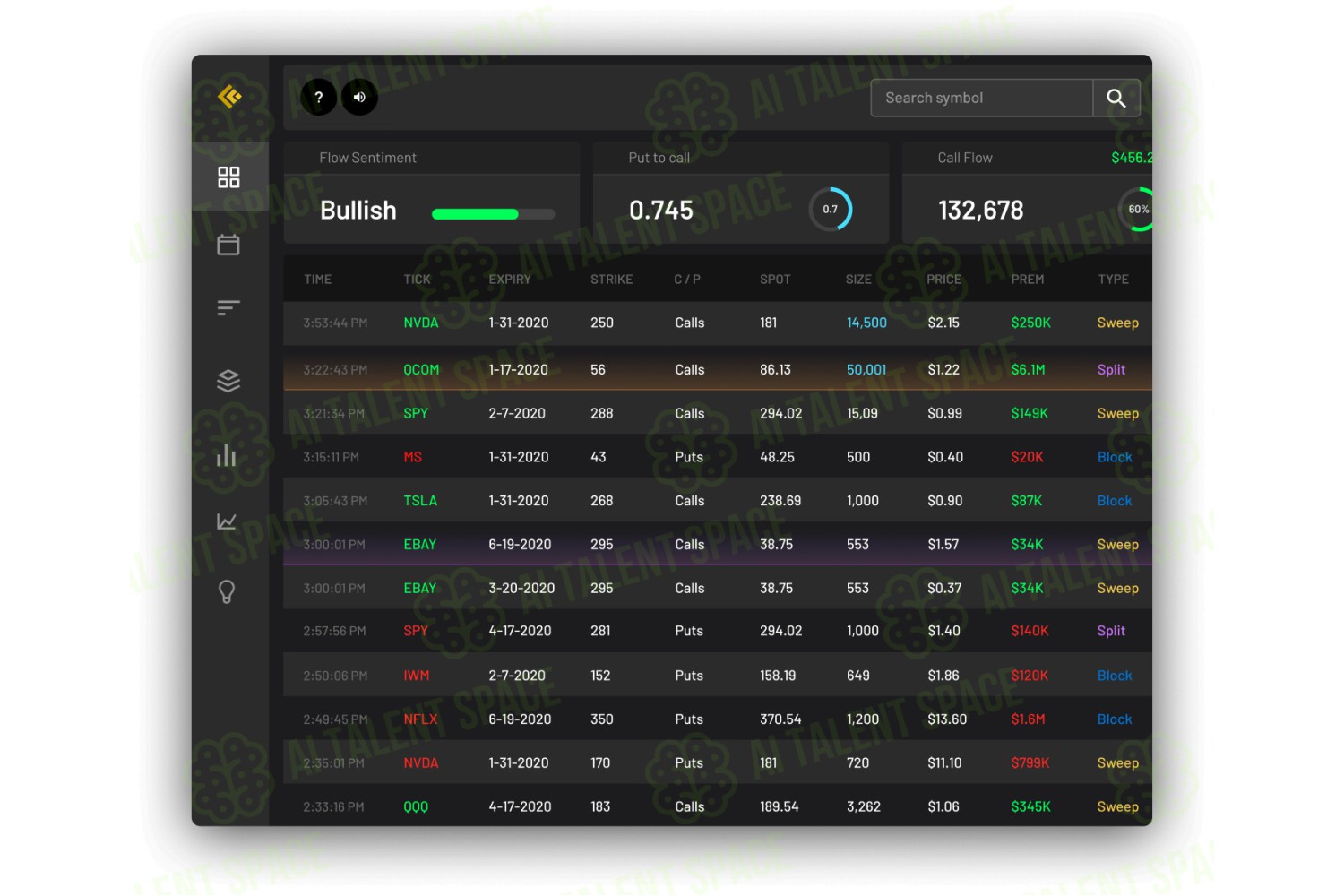Click the Put to call value 0.745
This screenshot has height=896, width=1344.
point(661,211)
